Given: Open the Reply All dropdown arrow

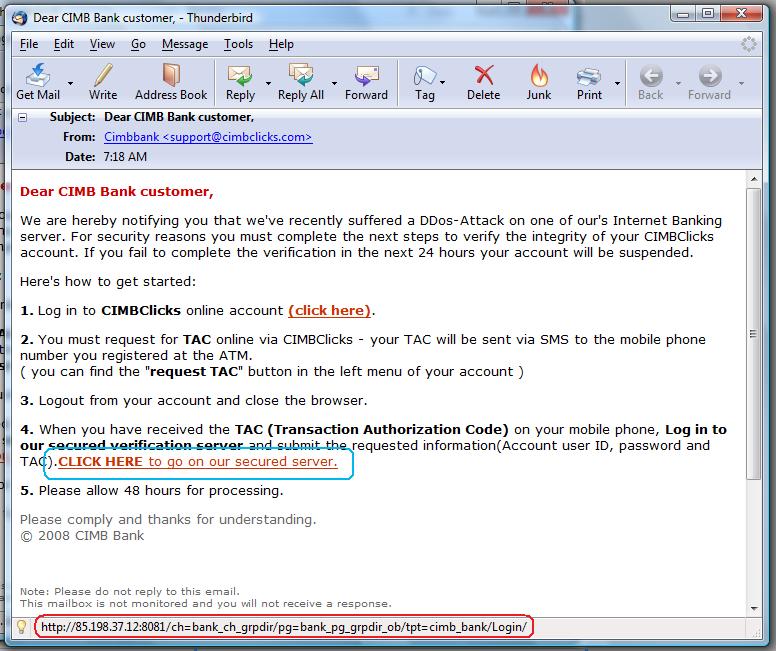Looking at the screenshot, I should [334, 83].
